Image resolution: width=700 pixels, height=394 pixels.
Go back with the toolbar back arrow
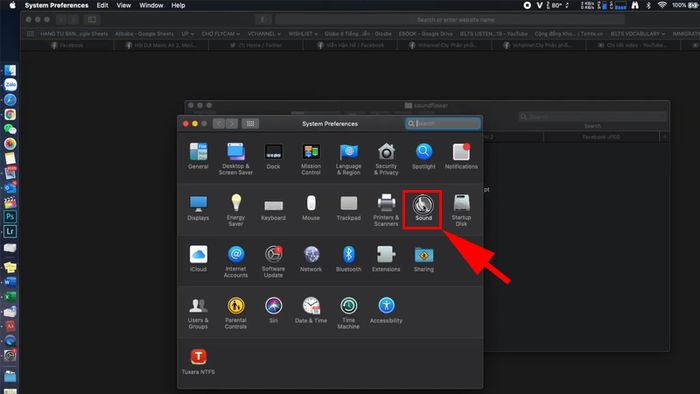click(219, 124)
